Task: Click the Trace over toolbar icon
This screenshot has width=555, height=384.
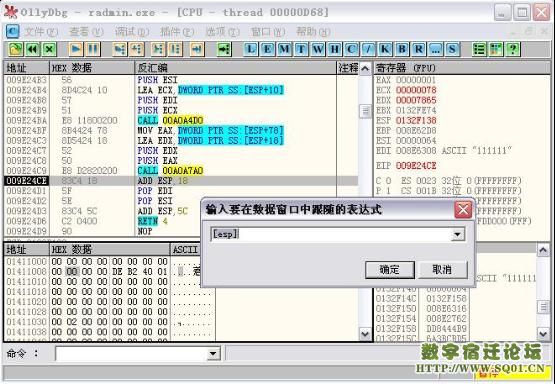Action: pyautogui.click(x=175, y=49)
